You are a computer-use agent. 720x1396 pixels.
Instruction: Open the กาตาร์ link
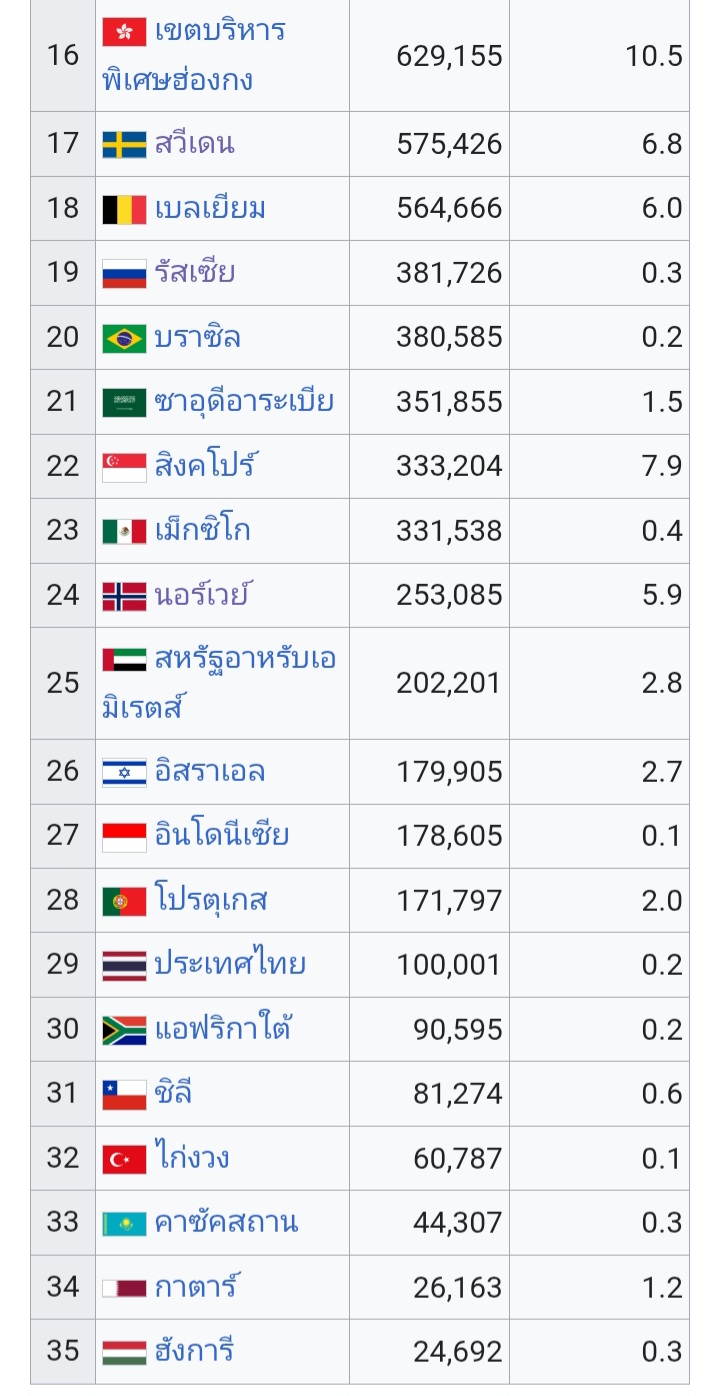point(197,1286)
